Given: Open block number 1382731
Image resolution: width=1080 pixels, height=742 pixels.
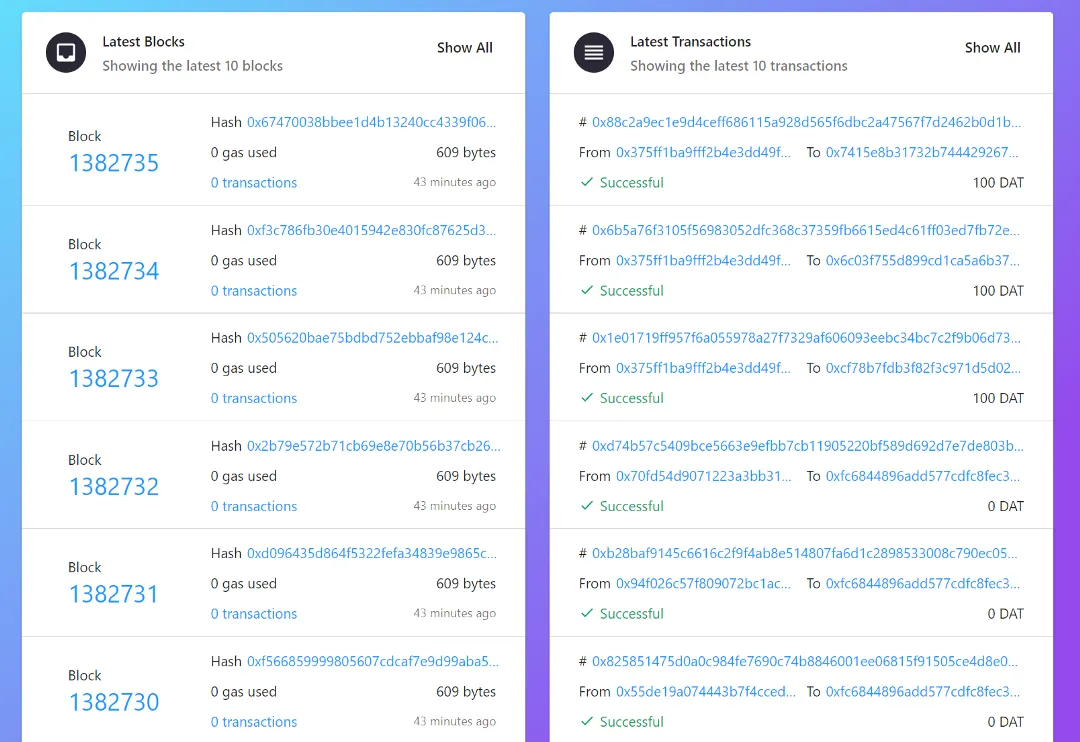Looking at the screenshot, I should pyautogui.click(x=114, y=595).
